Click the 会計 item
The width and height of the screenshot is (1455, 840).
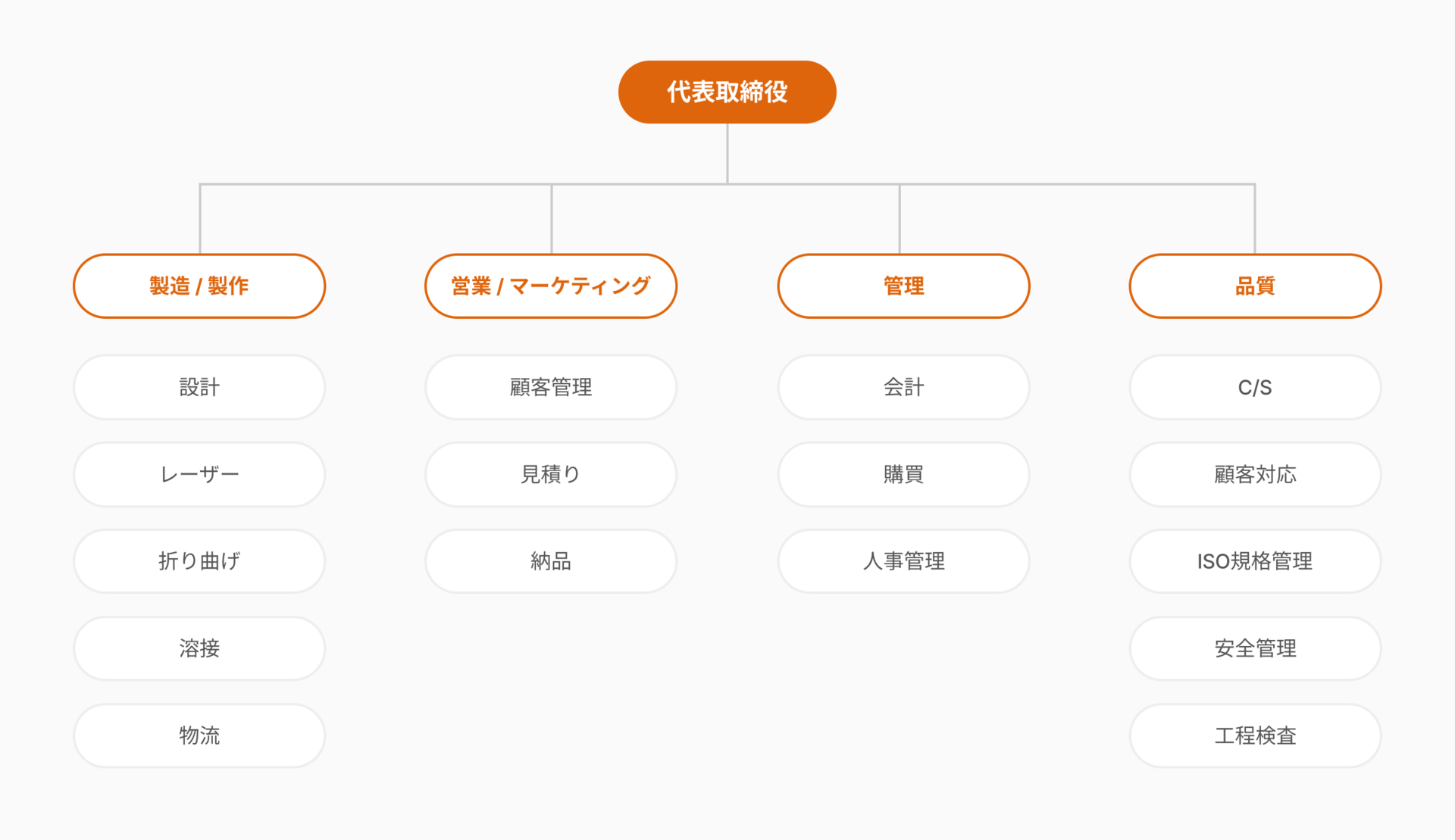903,387
